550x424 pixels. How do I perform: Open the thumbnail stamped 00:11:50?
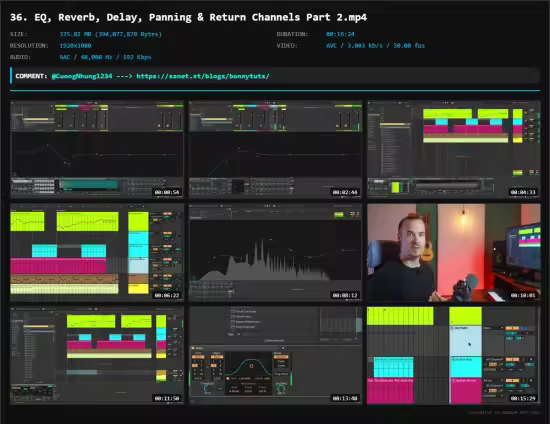click(97, 356)
